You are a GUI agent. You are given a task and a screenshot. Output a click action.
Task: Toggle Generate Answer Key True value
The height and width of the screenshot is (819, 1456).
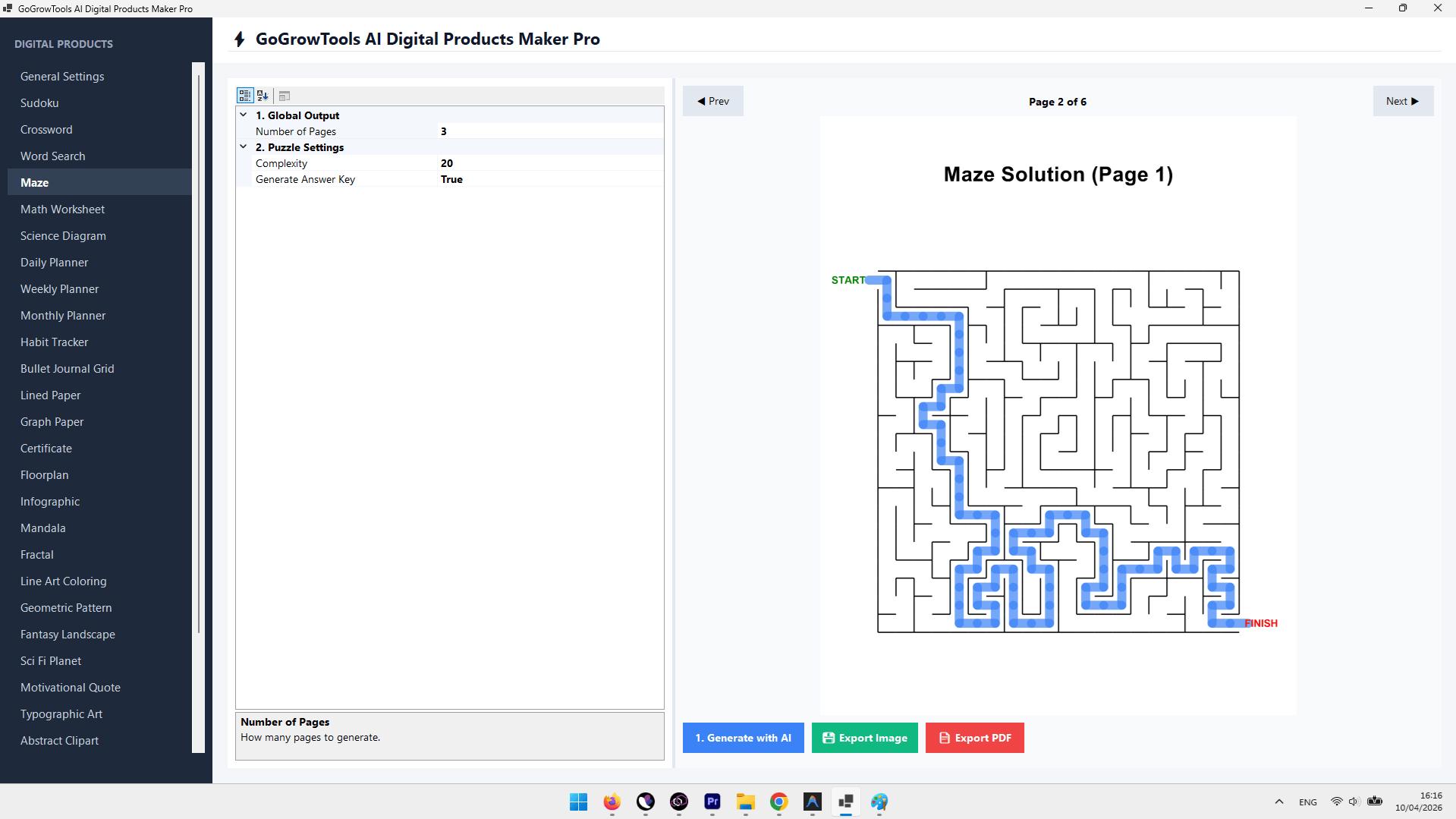coord(551,179)
